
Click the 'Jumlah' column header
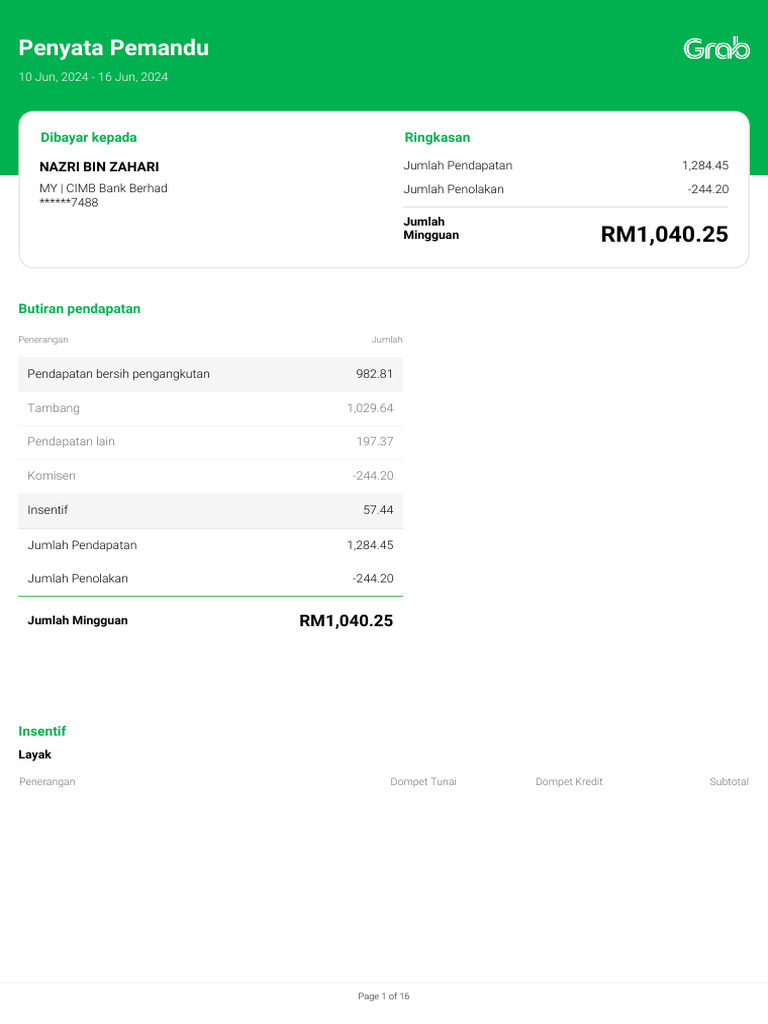pyautogui.click(x=387, y=340)
